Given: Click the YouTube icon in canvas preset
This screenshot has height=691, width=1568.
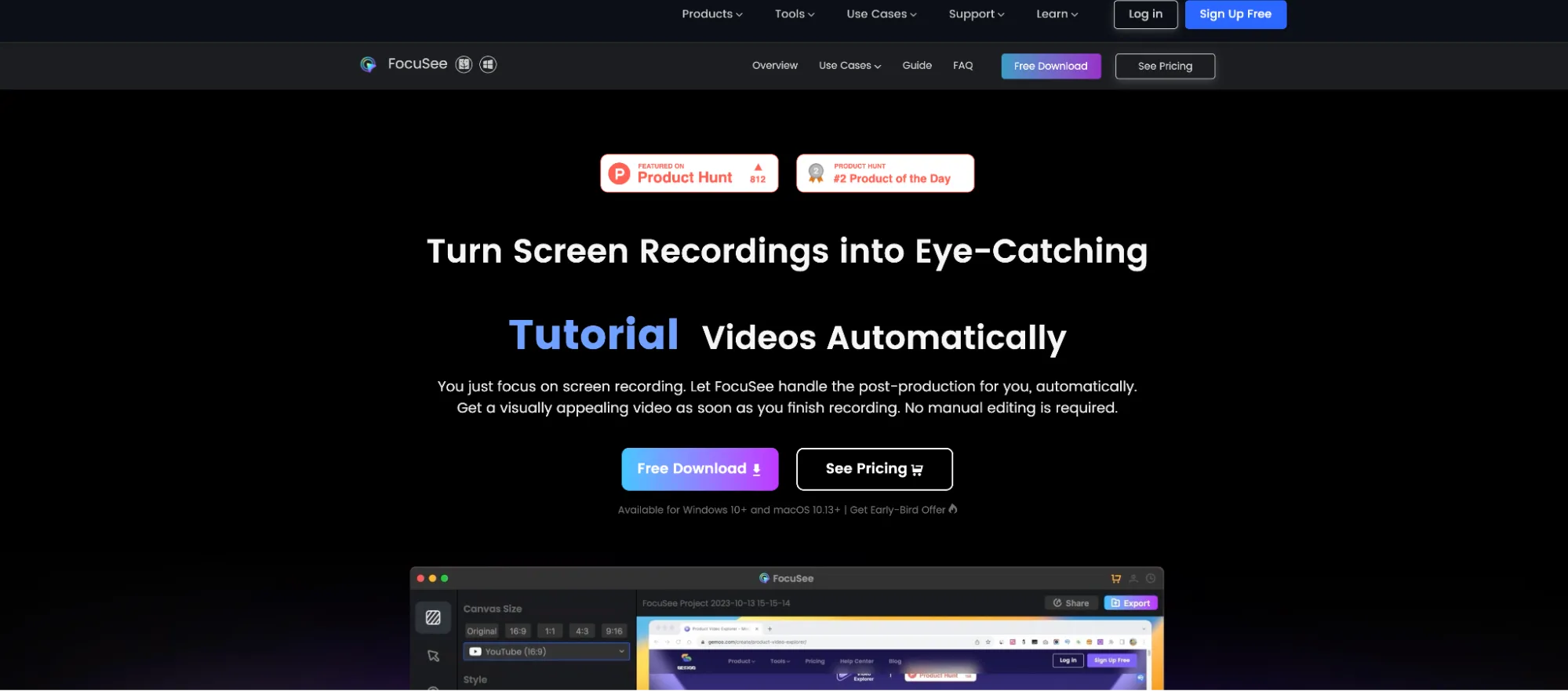Looking at the screenshot, I should click(475, 652).
